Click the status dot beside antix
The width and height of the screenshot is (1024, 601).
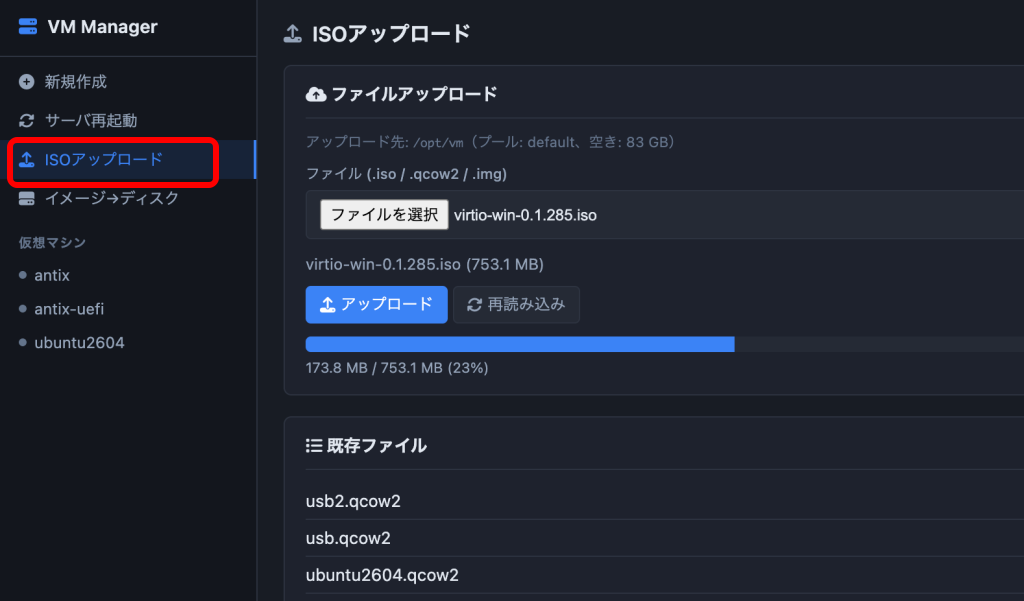tap(23, 275)
